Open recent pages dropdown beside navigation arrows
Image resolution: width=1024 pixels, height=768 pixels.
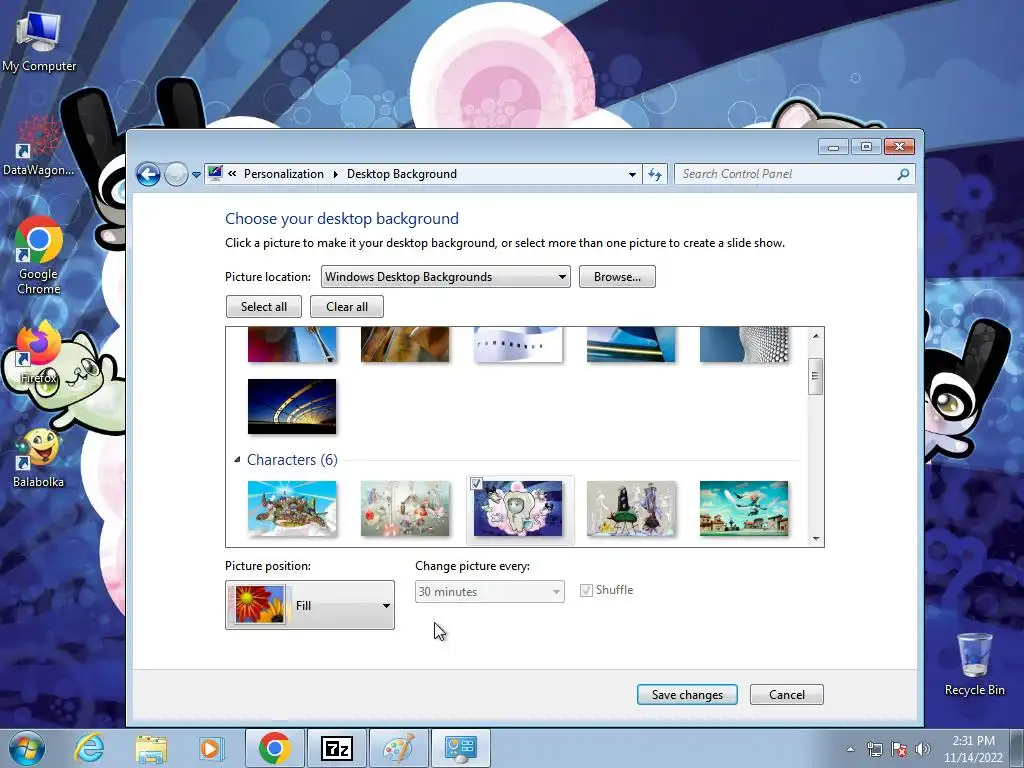pyautogui.click(x=196, y=175)
